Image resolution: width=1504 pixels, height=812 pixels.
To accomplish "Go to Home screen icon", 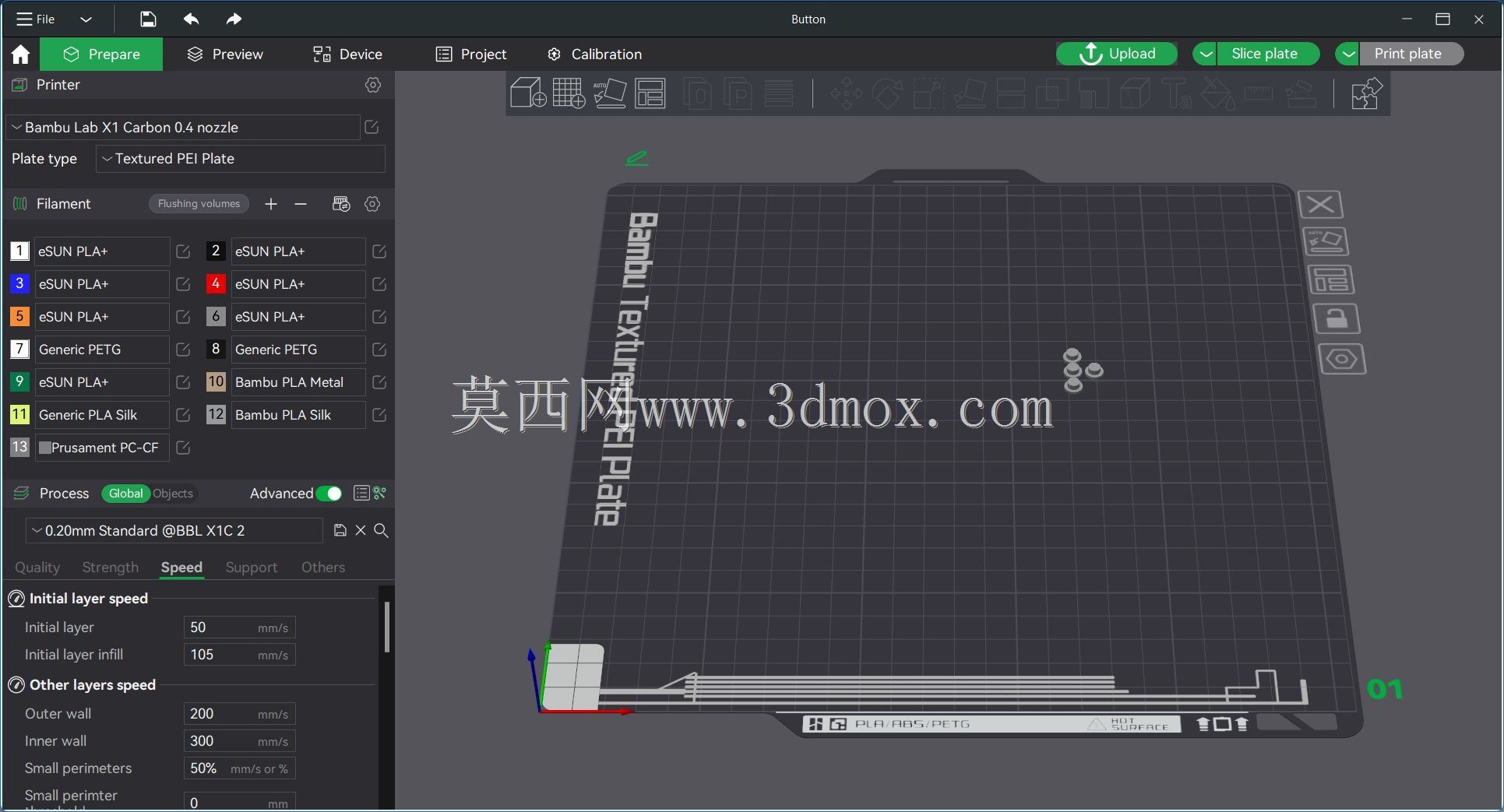I will 21,54.
